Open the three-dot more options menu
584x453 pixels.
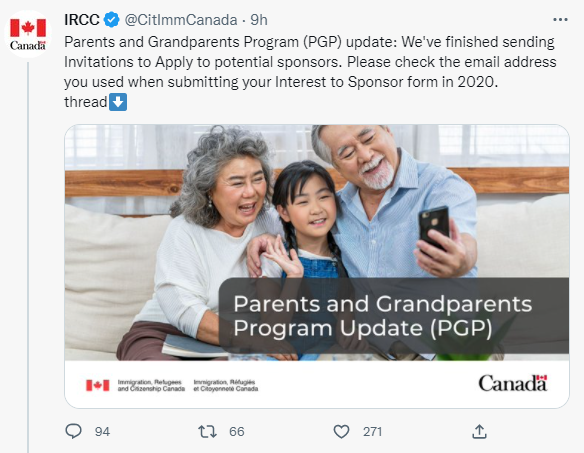pyautogui.click(x=560, y=19)
